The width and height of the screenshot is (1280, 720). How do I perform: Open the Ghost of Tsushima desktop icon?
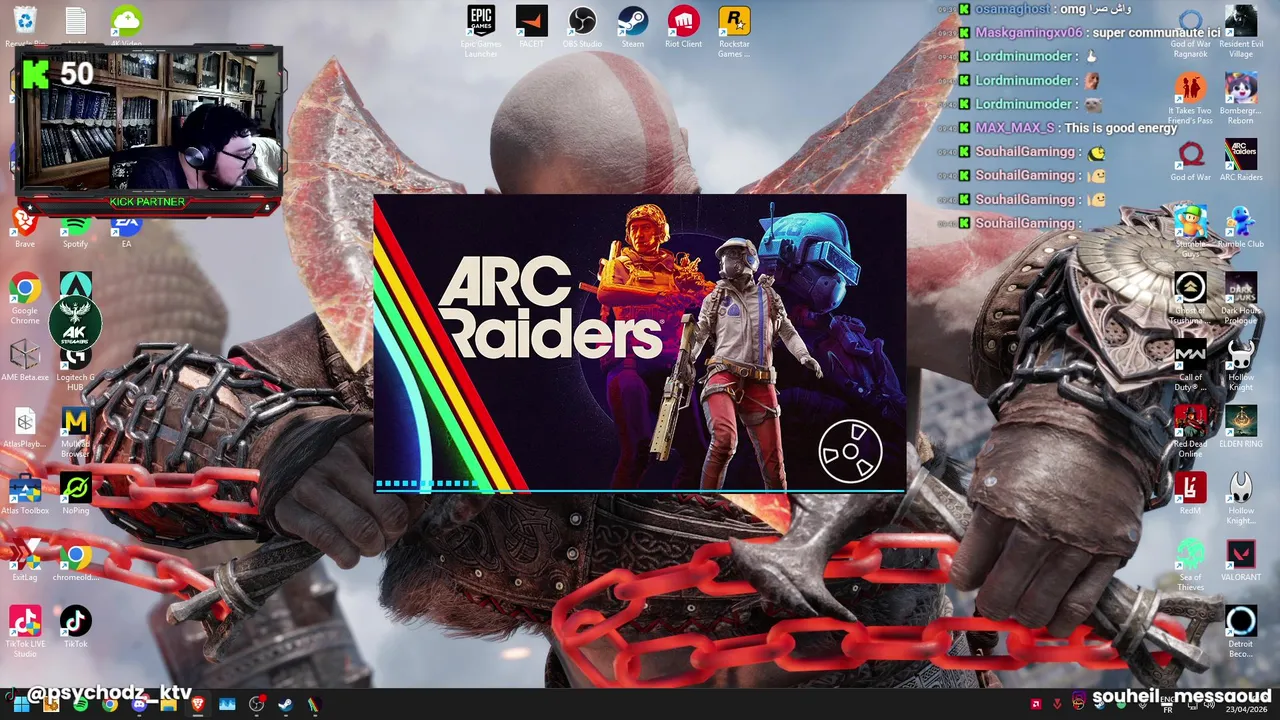click(1190, 298)
